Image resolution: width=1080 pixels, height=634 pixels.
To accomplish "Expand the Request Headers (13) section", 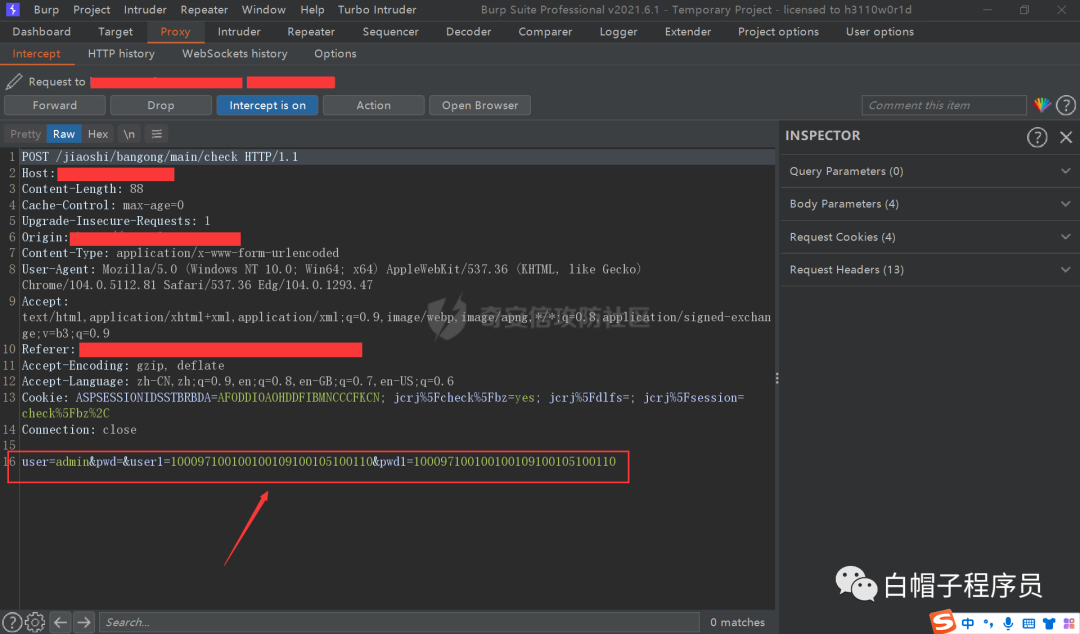I will click(x=930, y=269).
